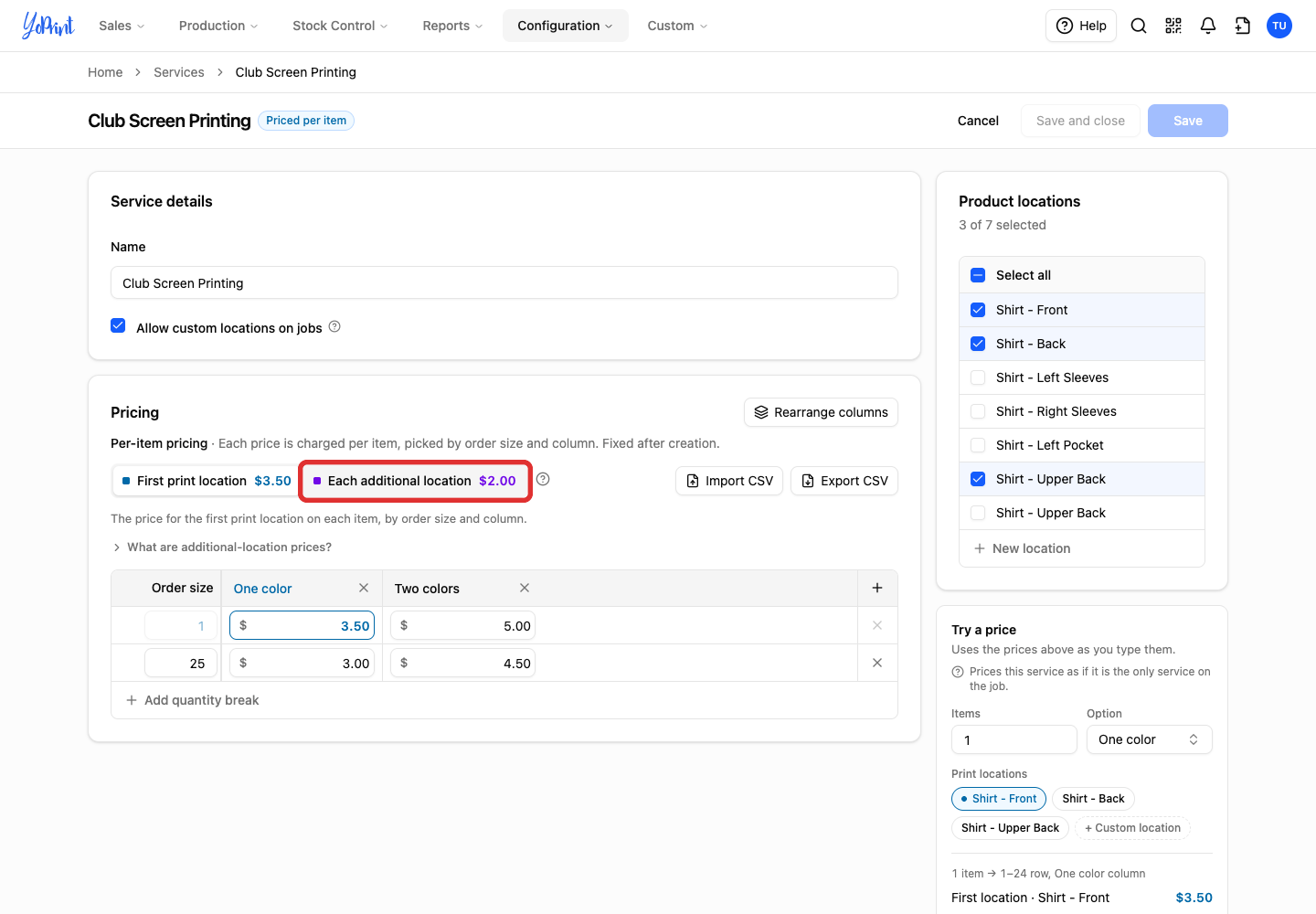This screenshot has width=1316, height=914.
Task: Uncheck Shirt - Front location
Action: pyautogui.click(x=978, y=310)
